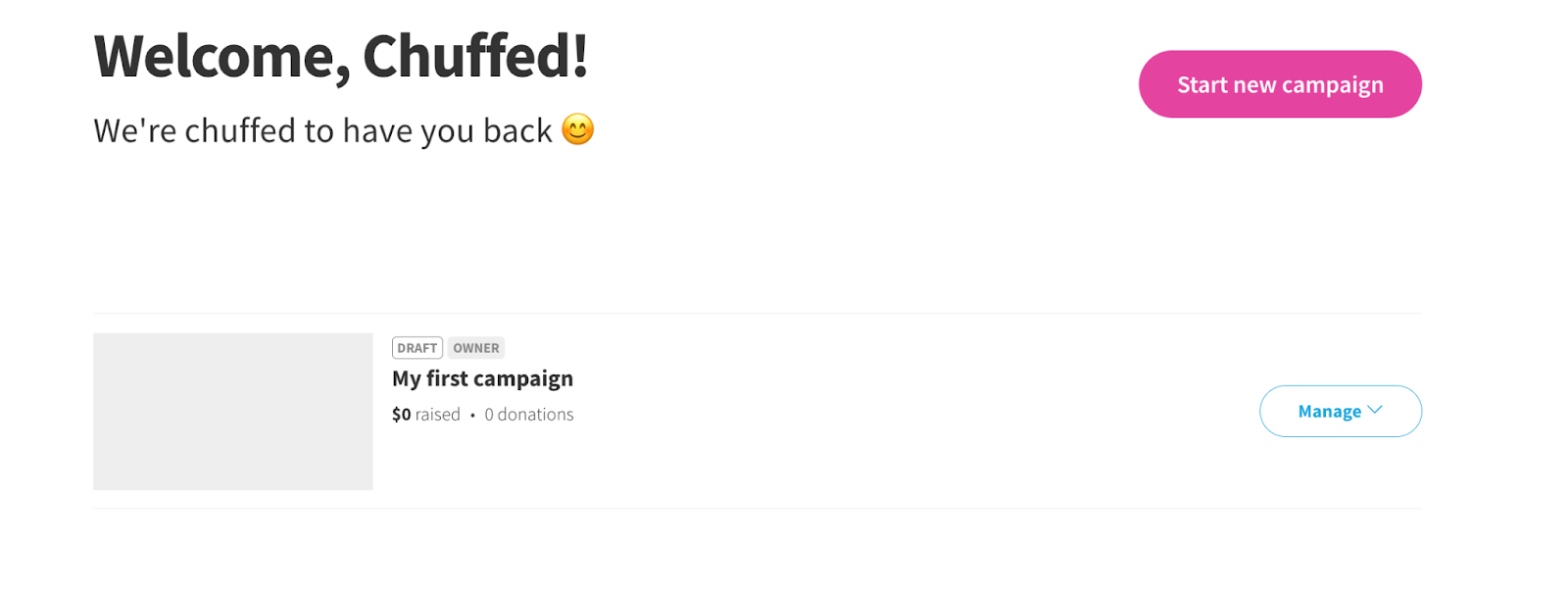Select the grey campaign thumbnail placeholder
The image size is (1568, 597).
pos(233,412)
